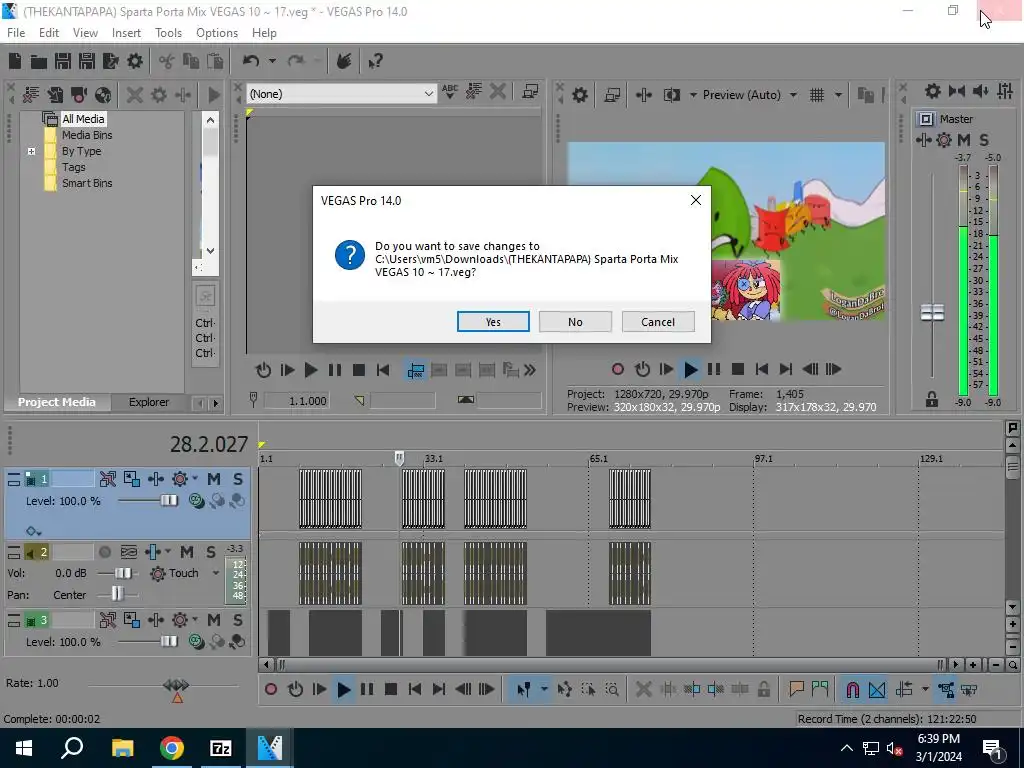Screen dimensions: 1024x768
Task: Open the File menu
Action: (x=16, y=33)
